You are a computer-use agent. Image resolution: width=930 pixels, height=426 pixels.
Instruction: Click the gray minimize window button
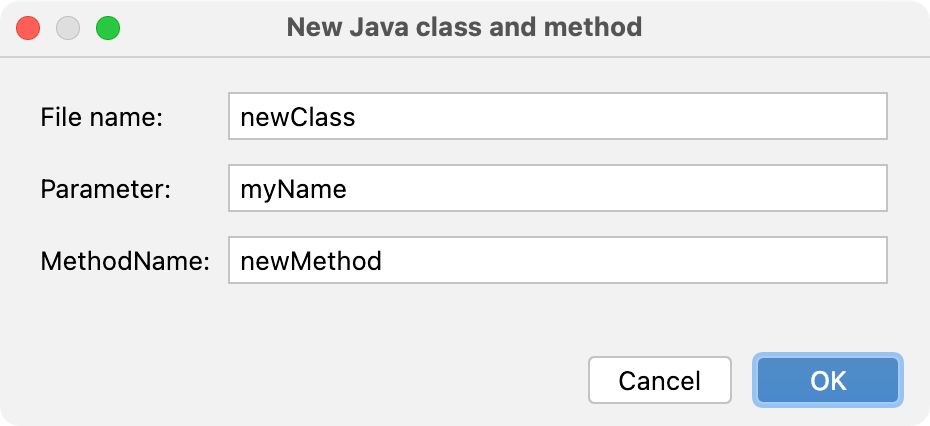68,27
